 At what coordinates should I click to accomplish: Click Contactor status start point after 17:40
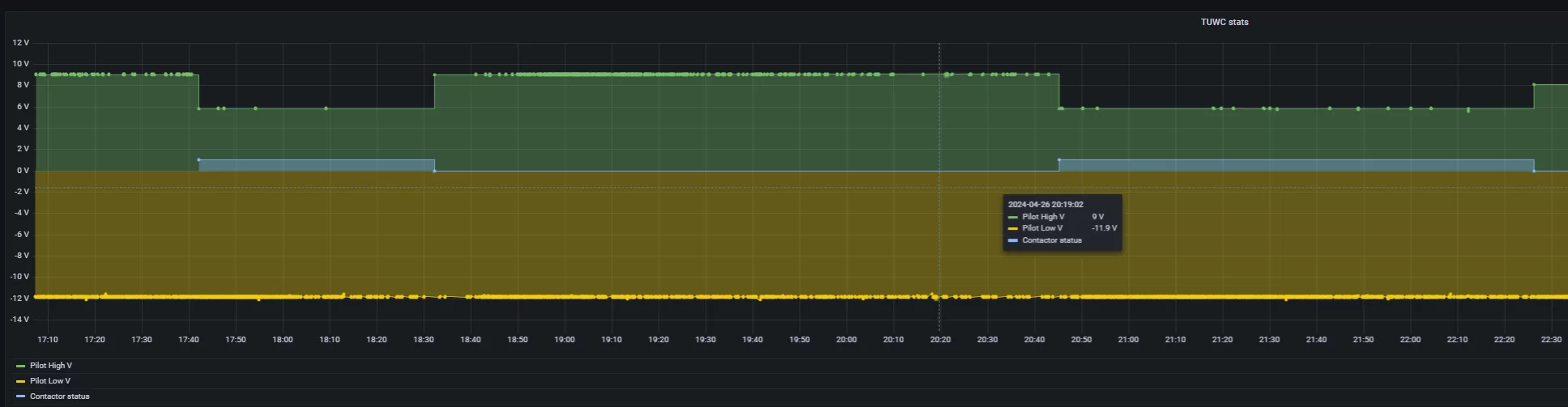coord(199,160)
